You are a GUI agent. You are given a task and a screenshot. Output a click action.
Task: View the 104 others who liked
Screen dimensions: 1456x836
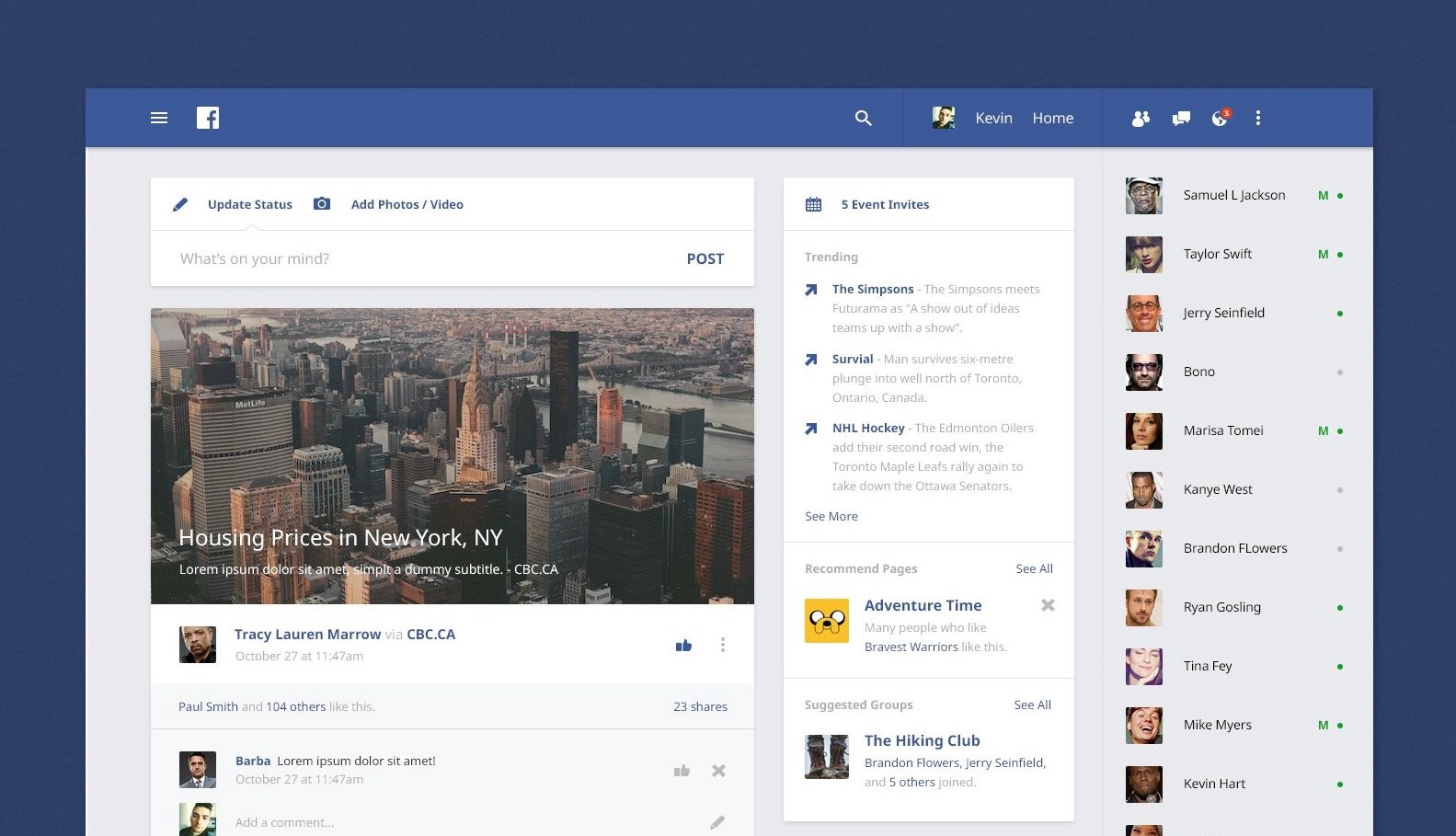click(296, 706)
